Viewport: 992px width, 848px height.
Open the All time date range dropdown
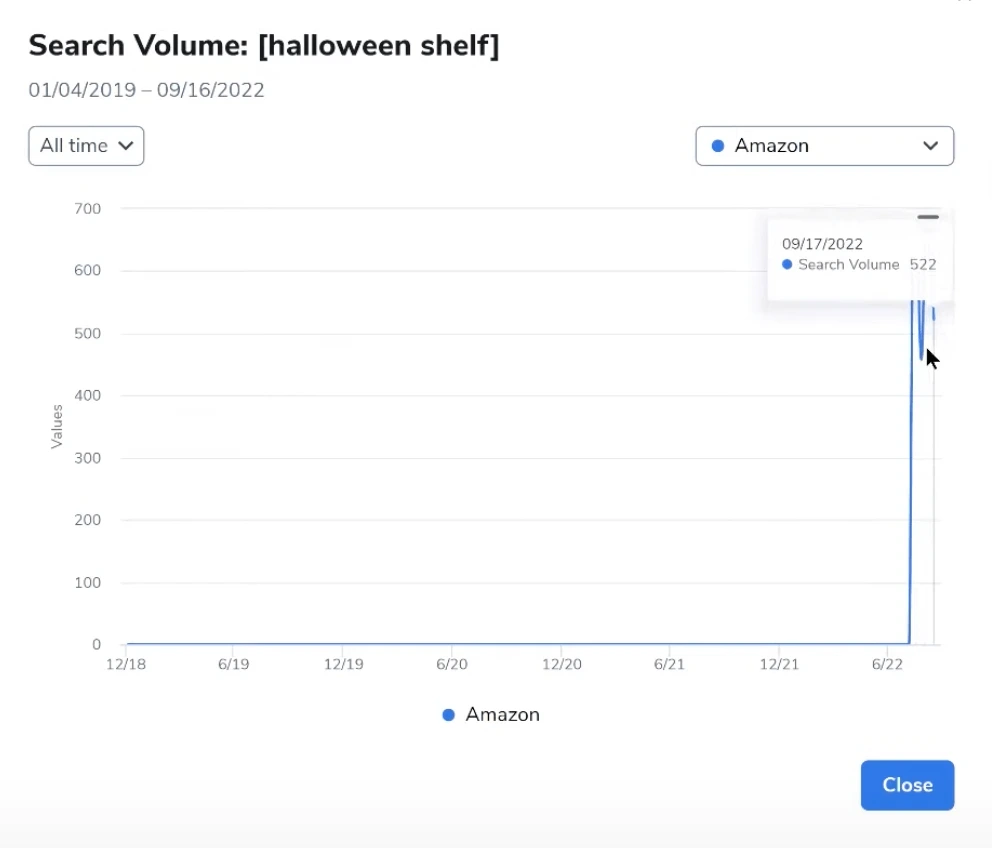tap(86, 145)
